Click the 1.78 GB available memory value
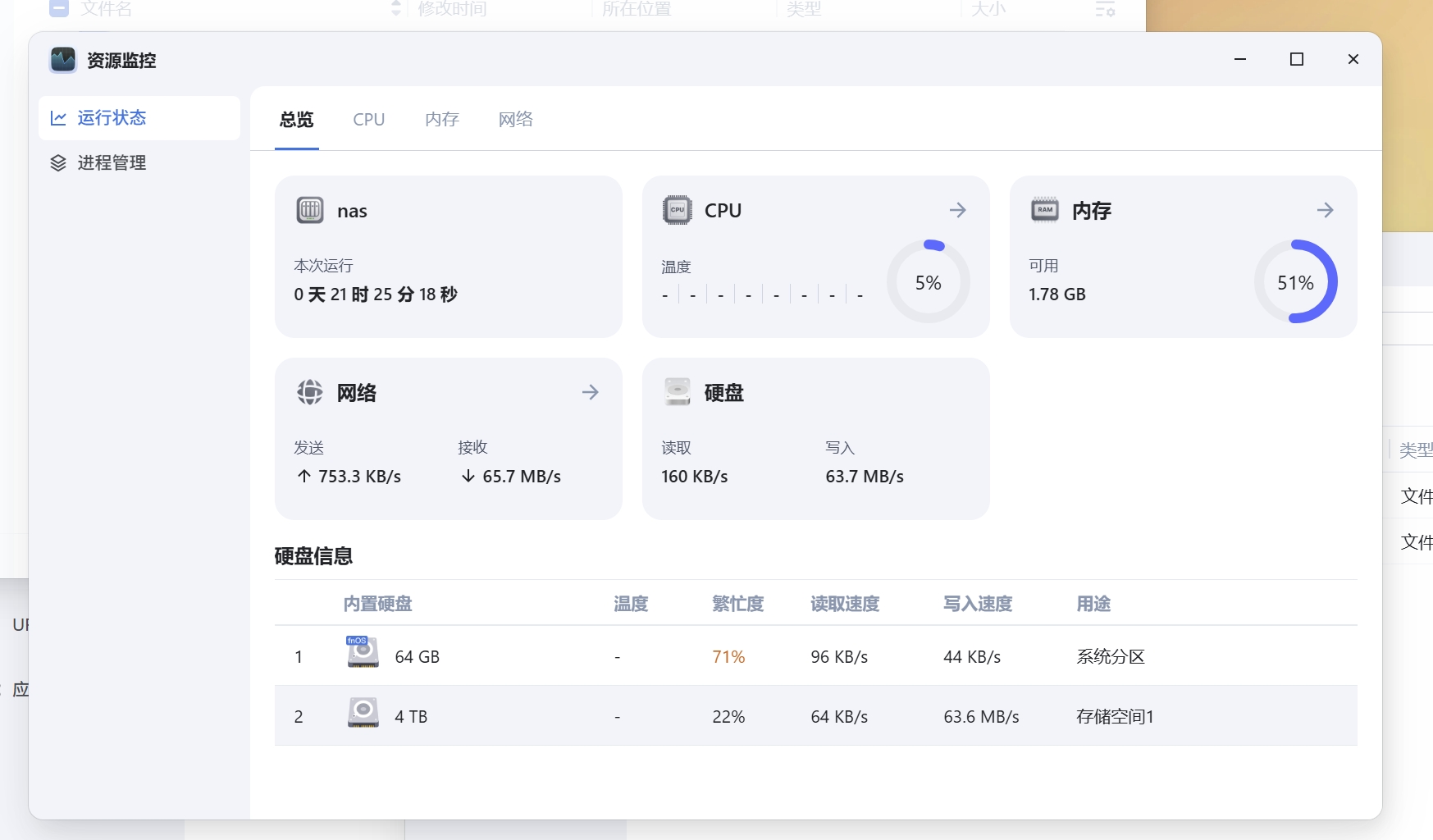Screen dimensions: 1433x840 (1057, 294)
